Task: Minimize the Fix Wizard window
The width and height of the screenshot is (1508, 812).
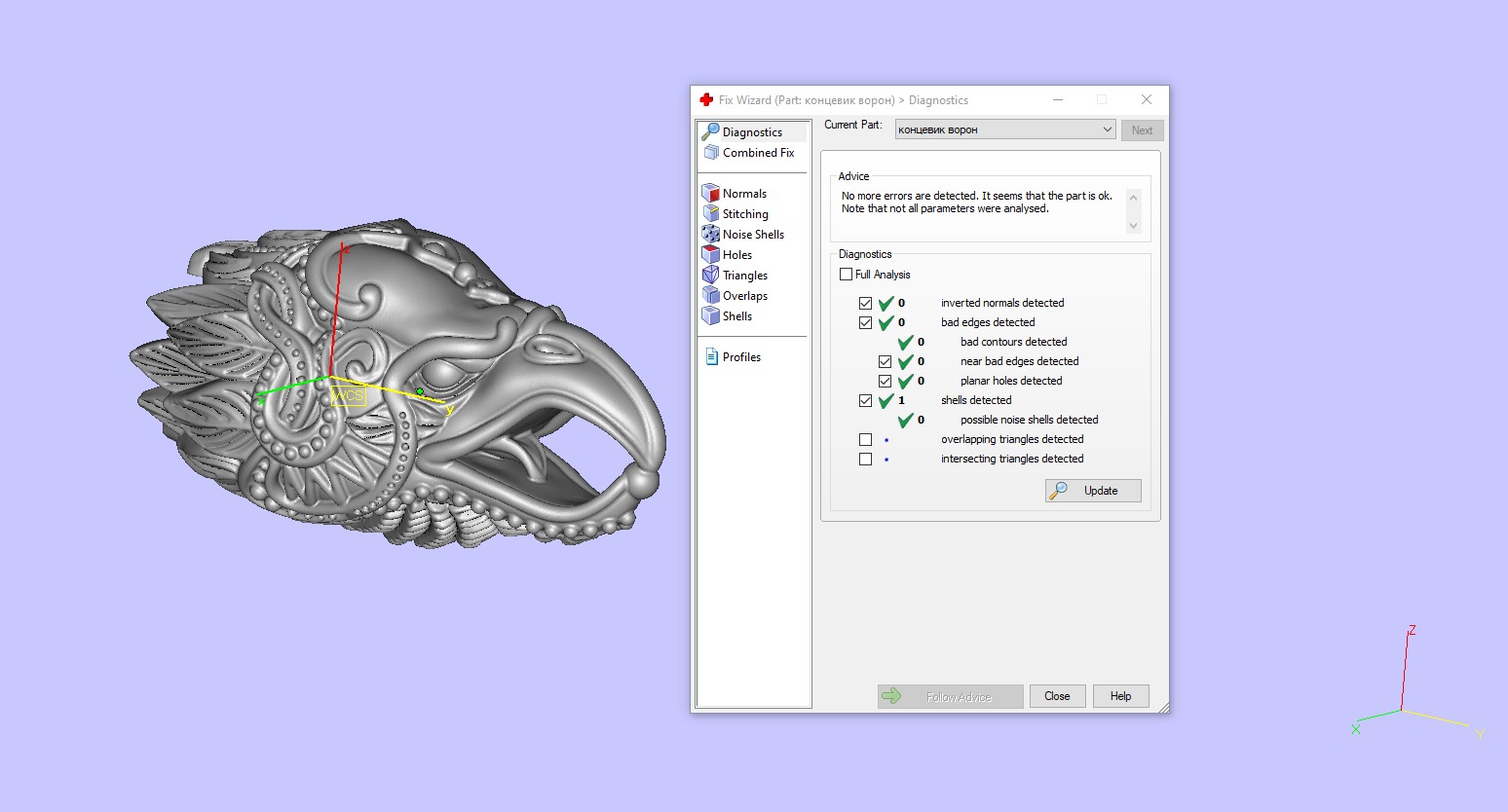Action: [1058, 99]
